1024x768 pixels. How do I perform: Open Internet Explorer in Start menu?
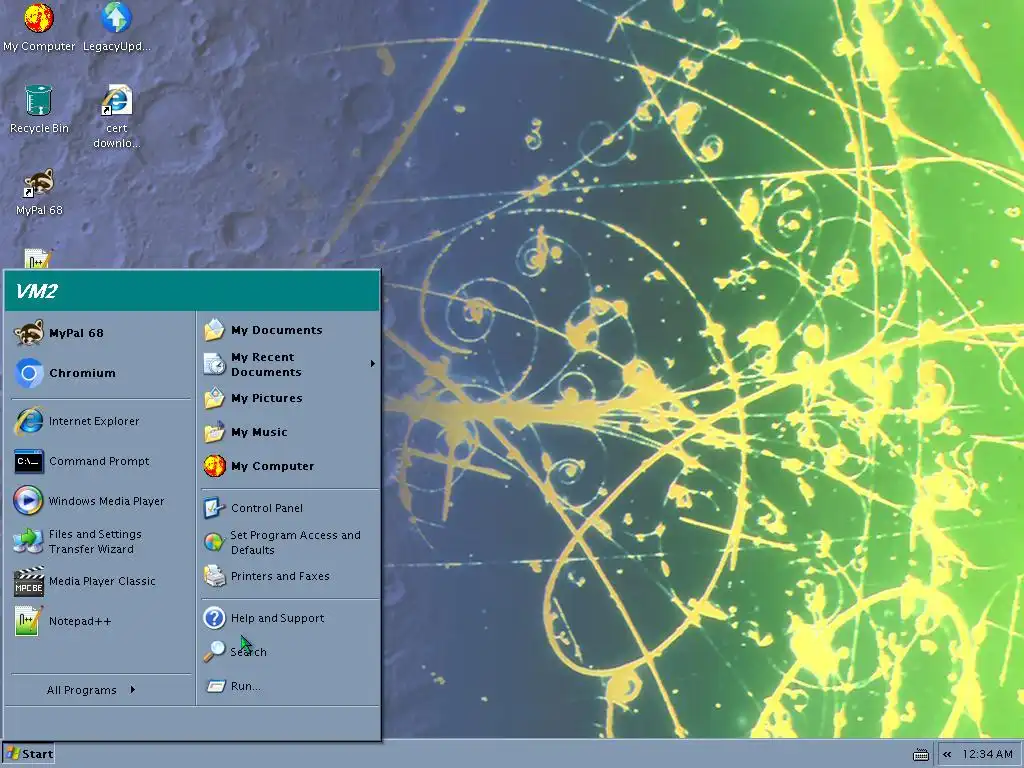tap(100, 421)
